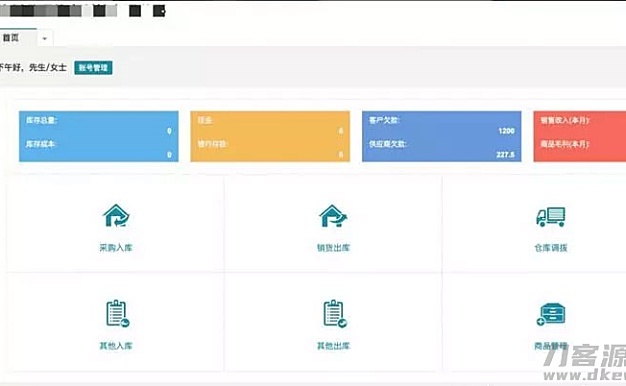
Task: Open the 采购入库 warehouse icon
Action: click(116, 216)
